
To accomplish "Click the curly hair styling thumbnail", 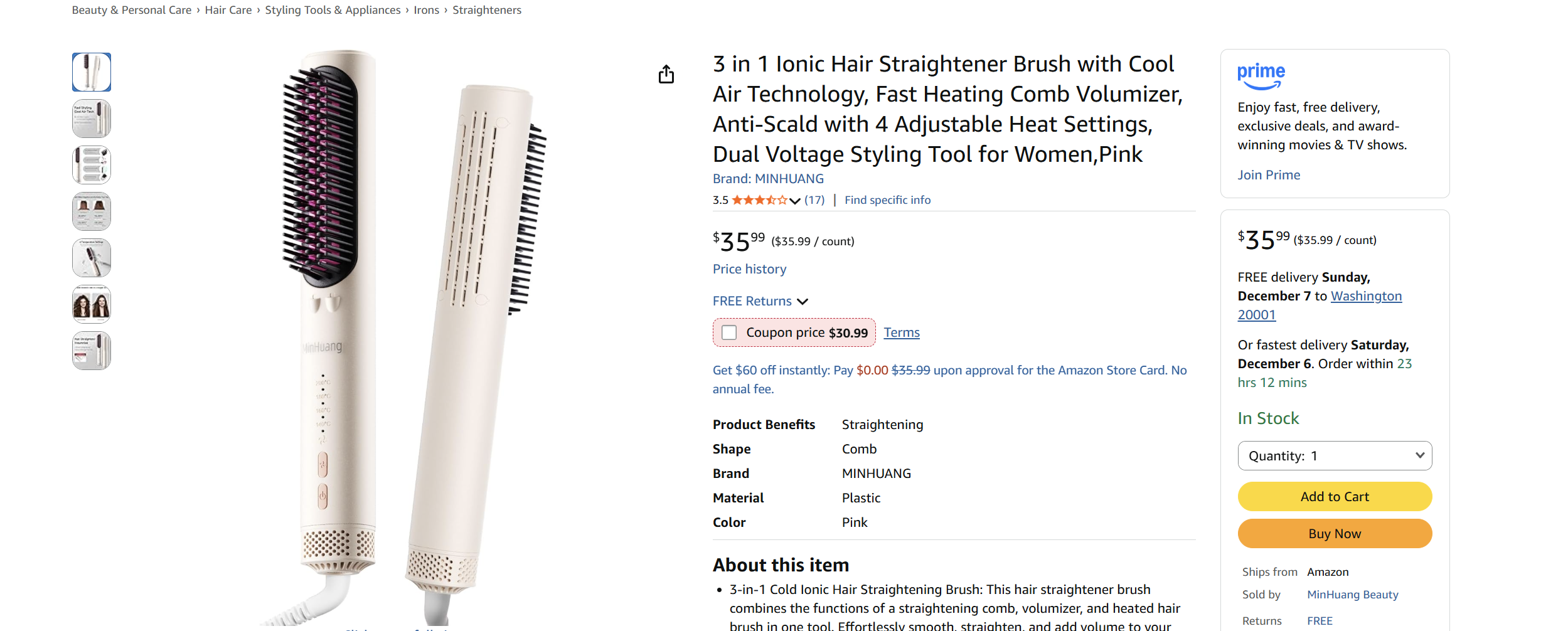I will 92,304.
